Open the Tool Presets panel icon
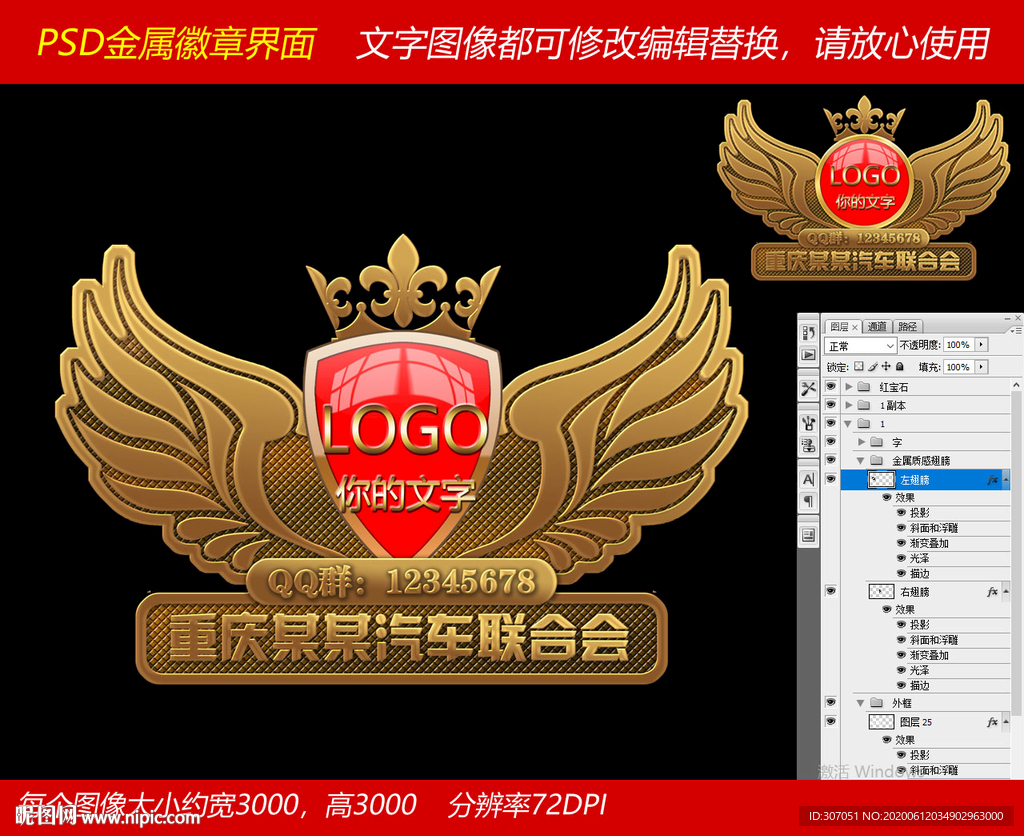 click(808, 389)
